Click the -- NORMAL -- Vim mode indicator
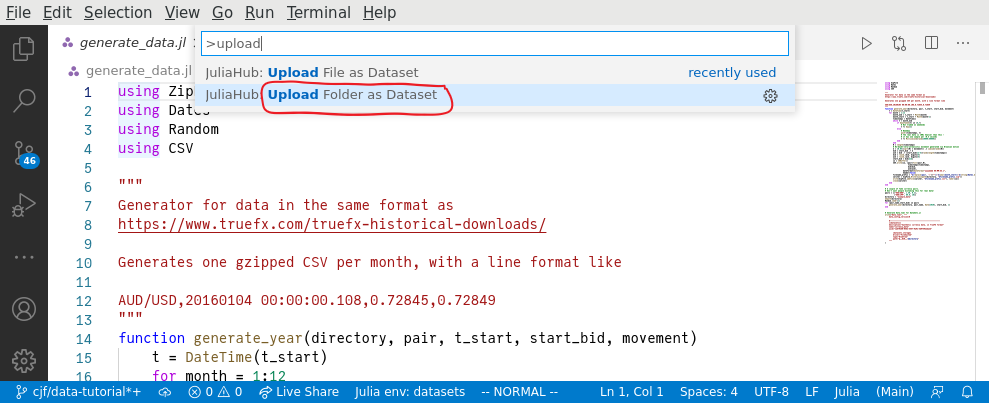989x403 pixels. click(519, 392)
